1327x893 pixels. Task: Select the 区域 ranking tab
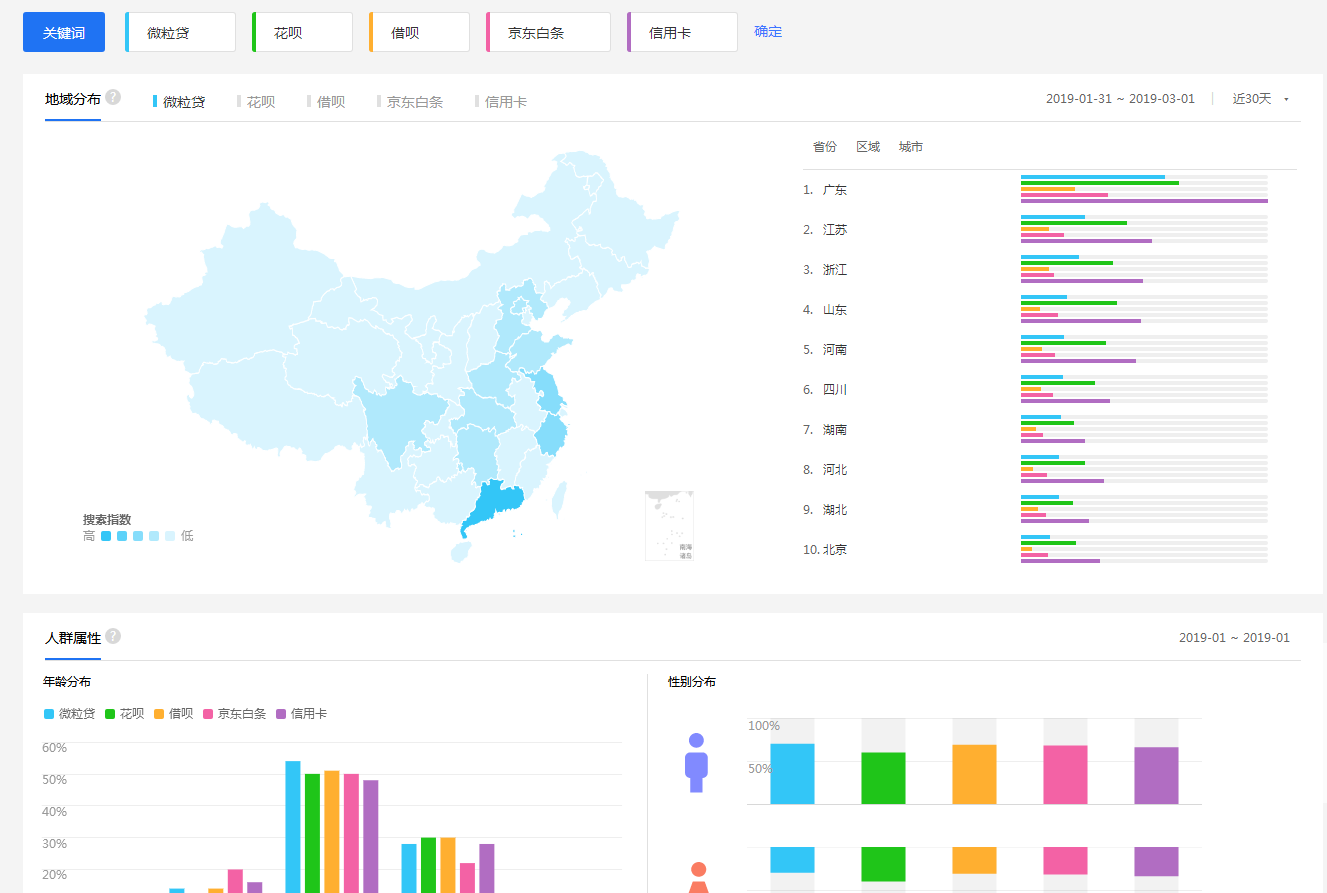pyautogui.click(x=868, y=147)
